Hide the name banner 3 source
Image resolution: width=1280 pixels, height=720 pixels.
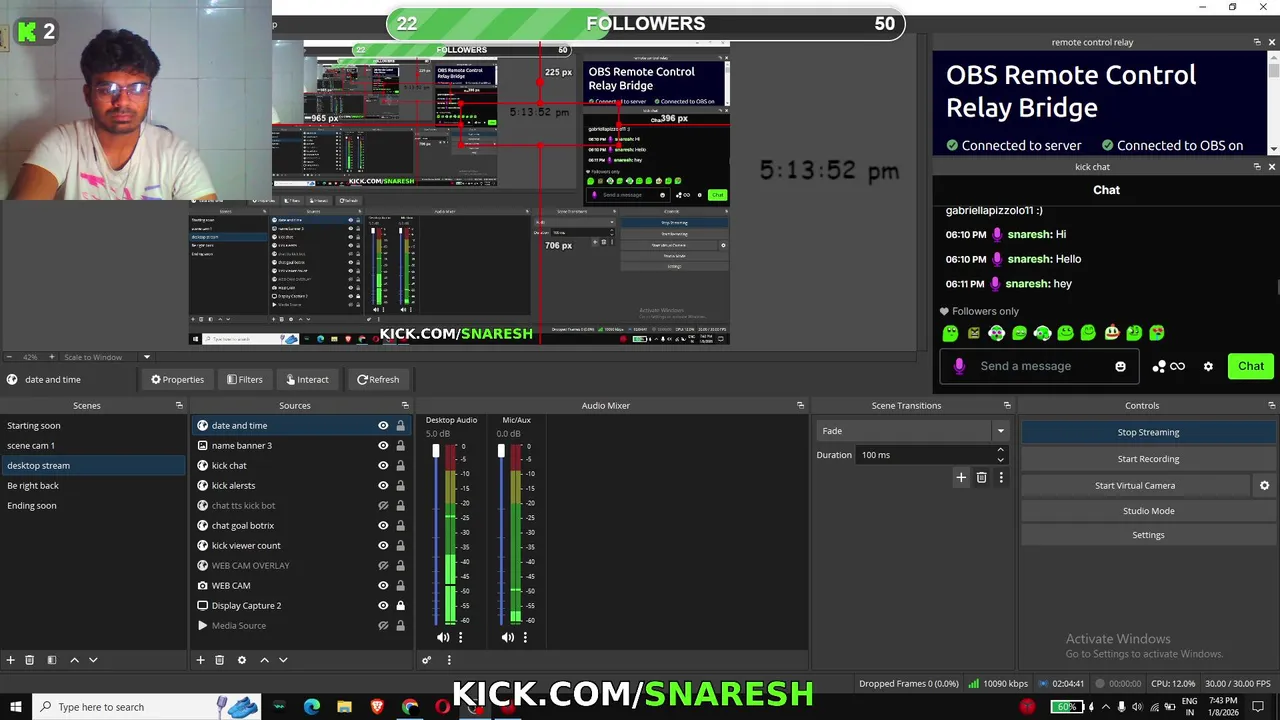tap(383, 445)
